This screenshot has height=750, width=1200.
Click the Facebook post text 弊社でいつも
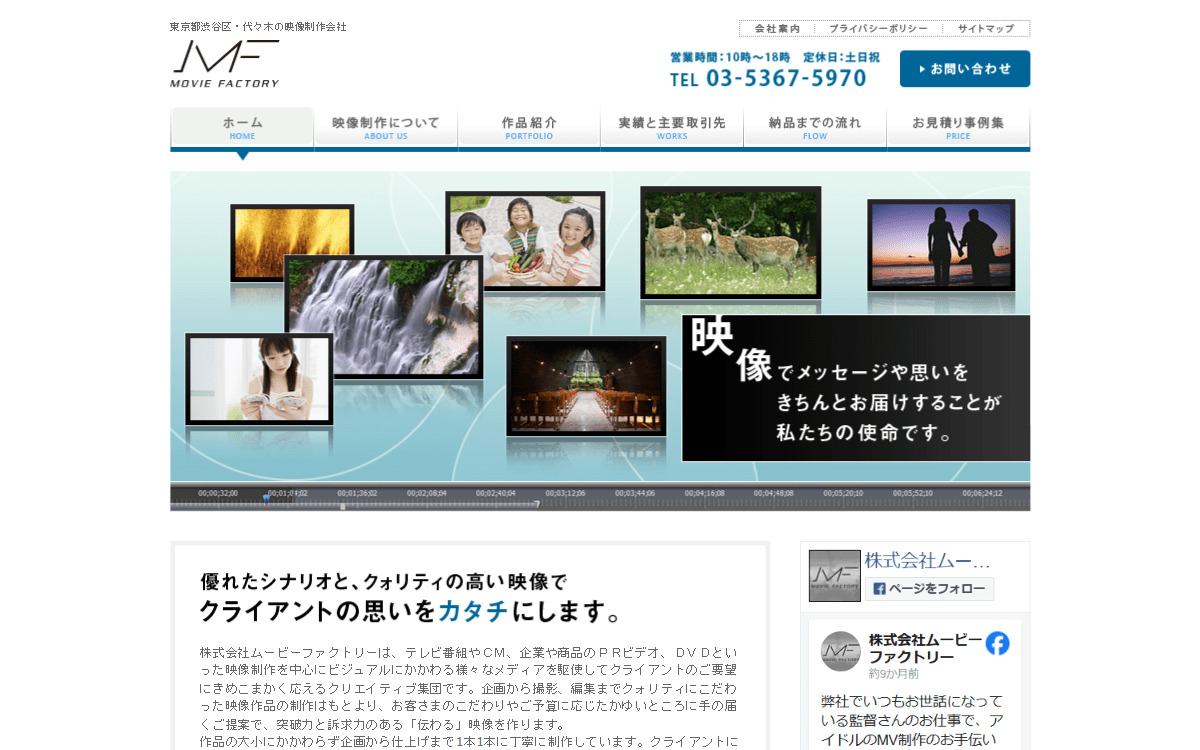tap(911, 721)
